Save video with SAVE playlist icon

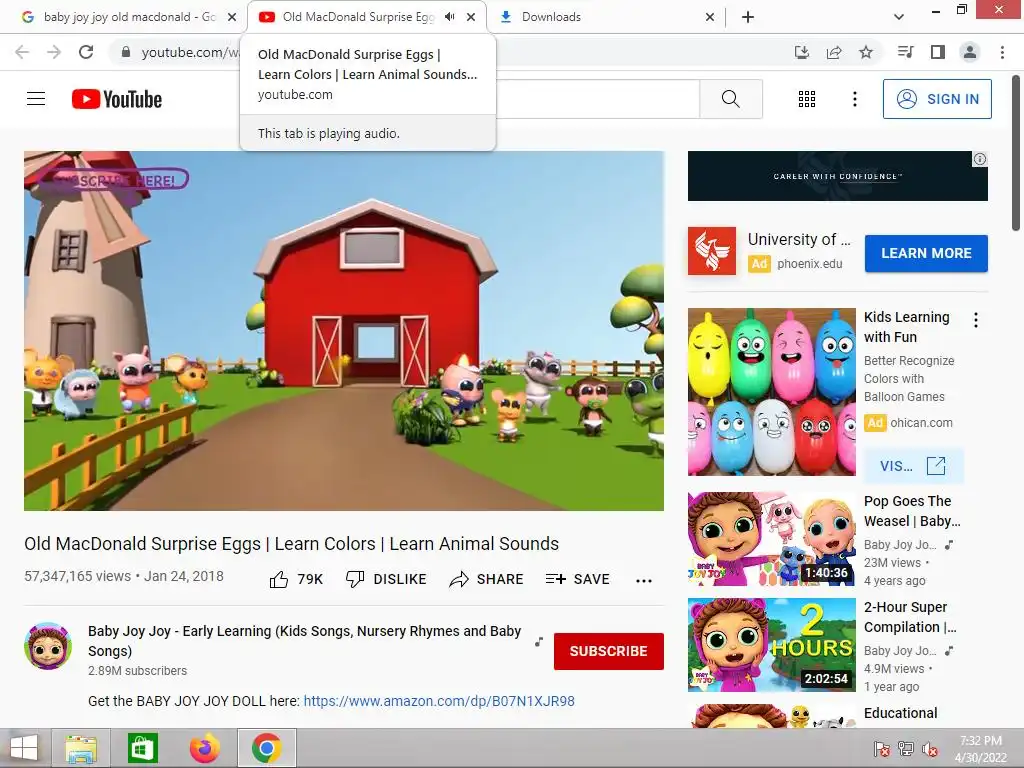pyautogui.click(x=577, y=579)
